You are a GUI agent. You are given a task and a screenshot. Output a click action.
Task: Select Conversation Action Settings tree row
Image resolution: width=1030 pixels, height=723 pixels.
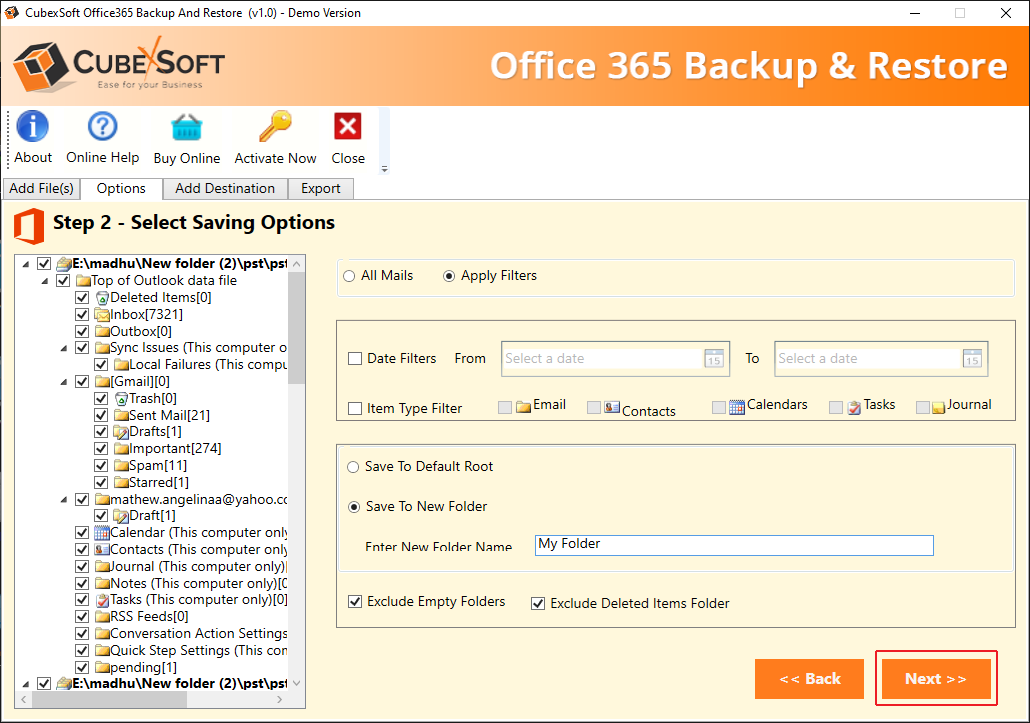[x=198, y=634]
